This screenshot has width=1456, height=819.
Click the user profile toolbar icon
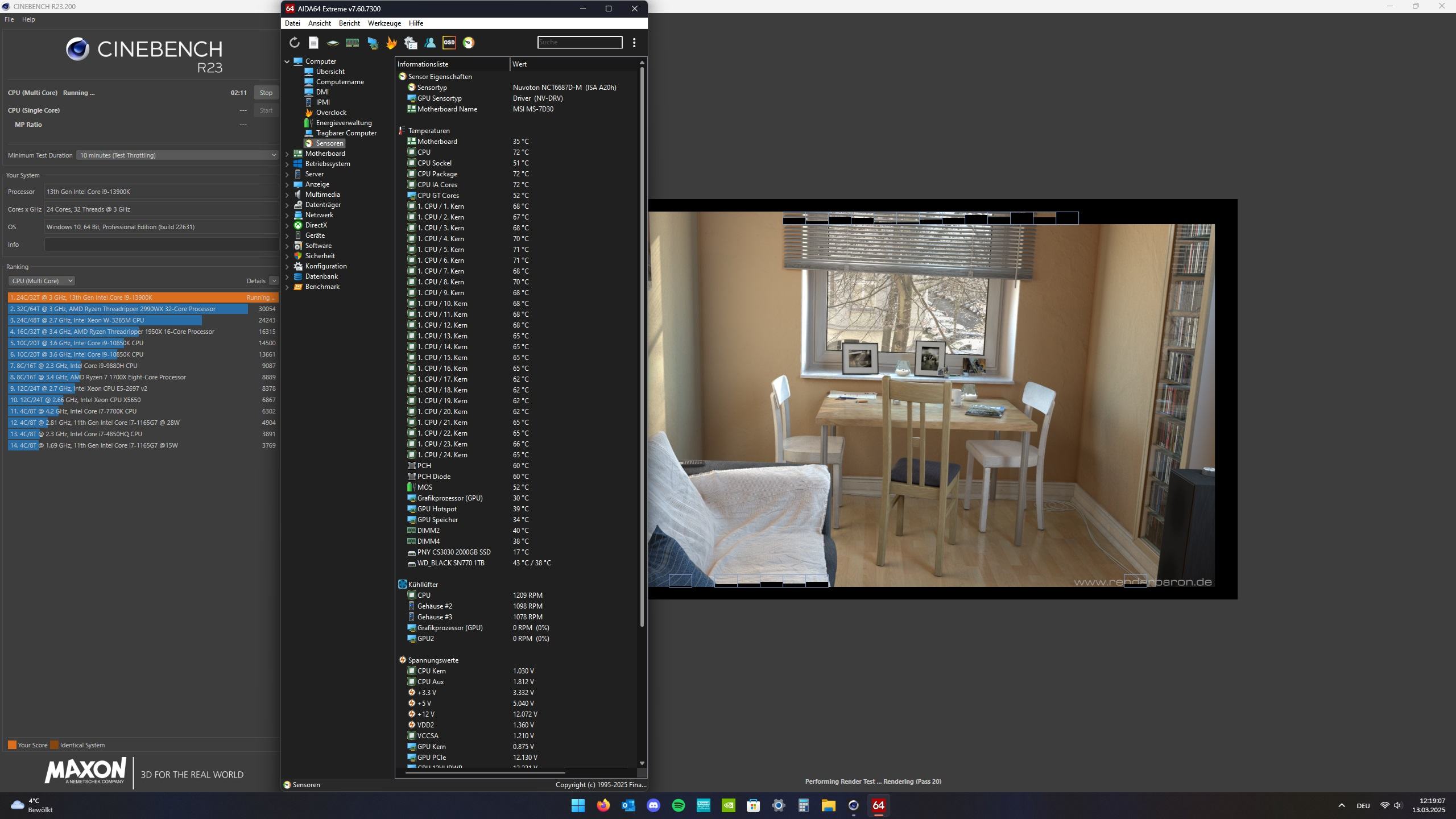click(430, 43)
